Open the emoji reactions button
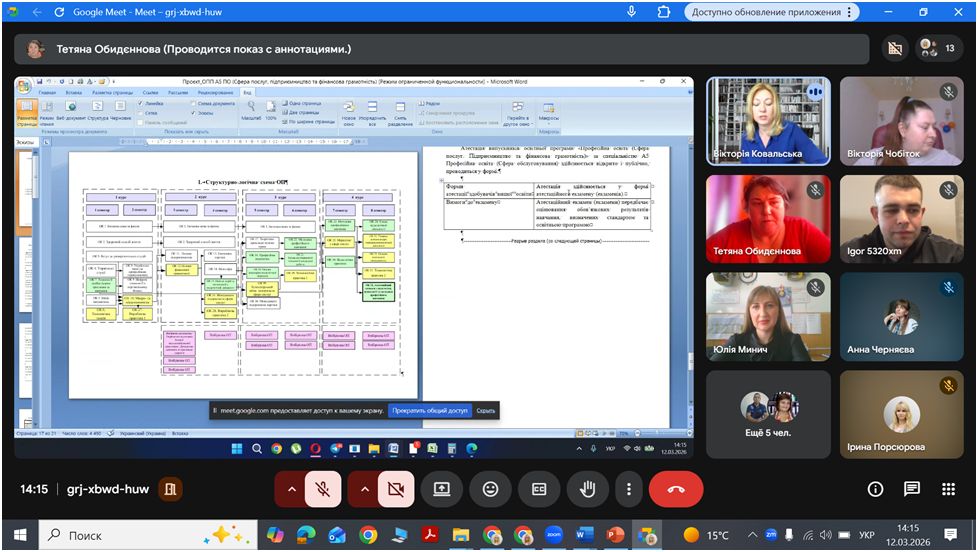Viewport: 978px width, 552px height. click(490, 489)
